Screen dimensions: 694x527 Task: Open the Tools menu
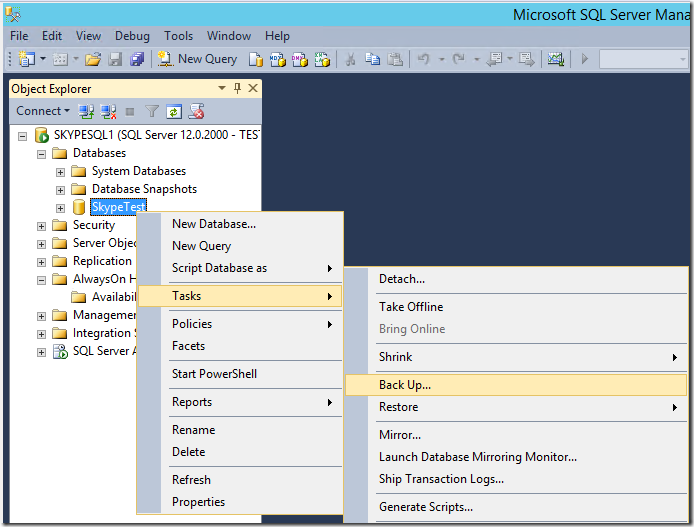(x=178, y=36)
